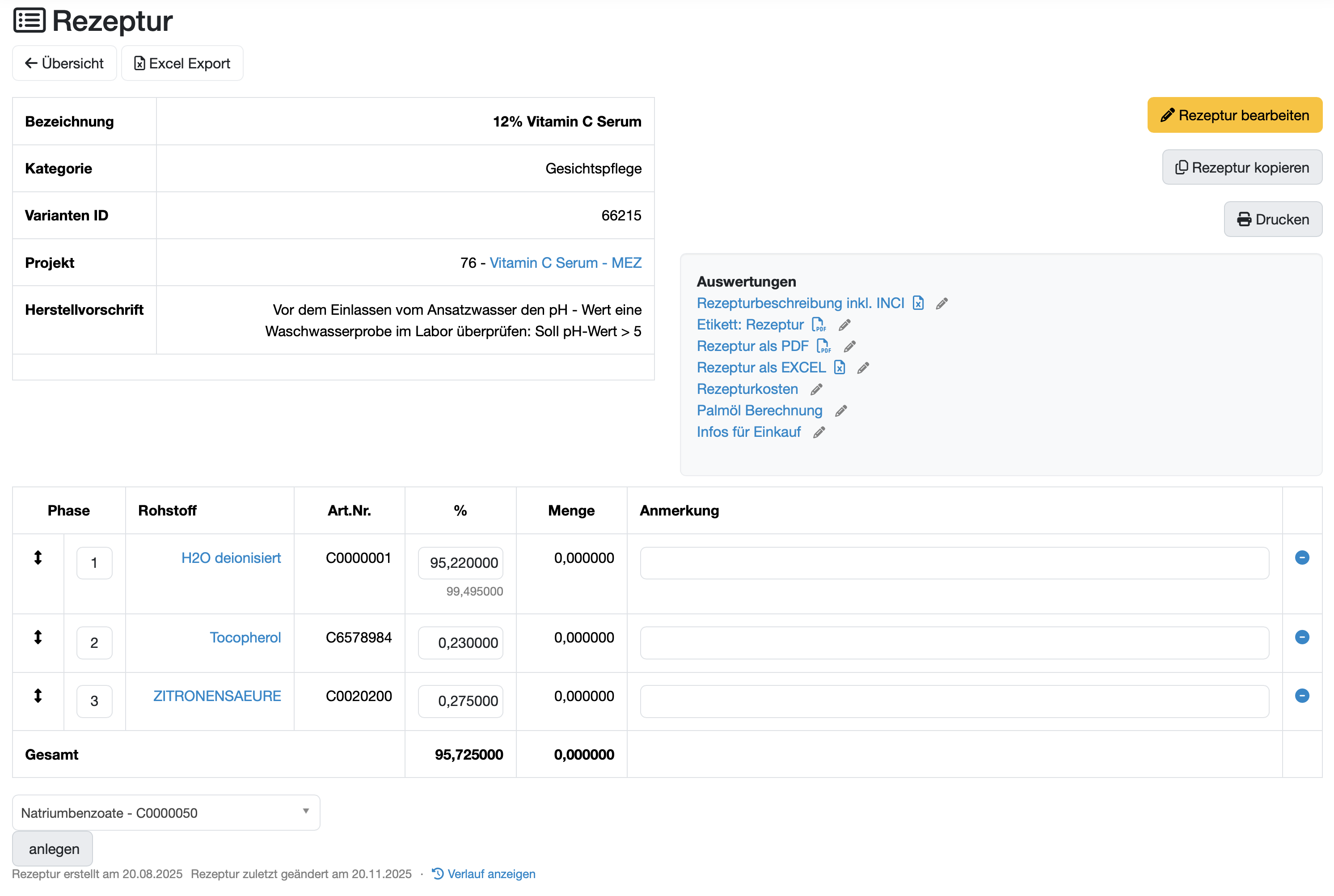Click Anmerkung field for ZITRONENSAEURE row
This screenshot has width=1334, height=896.
point(954,701)
